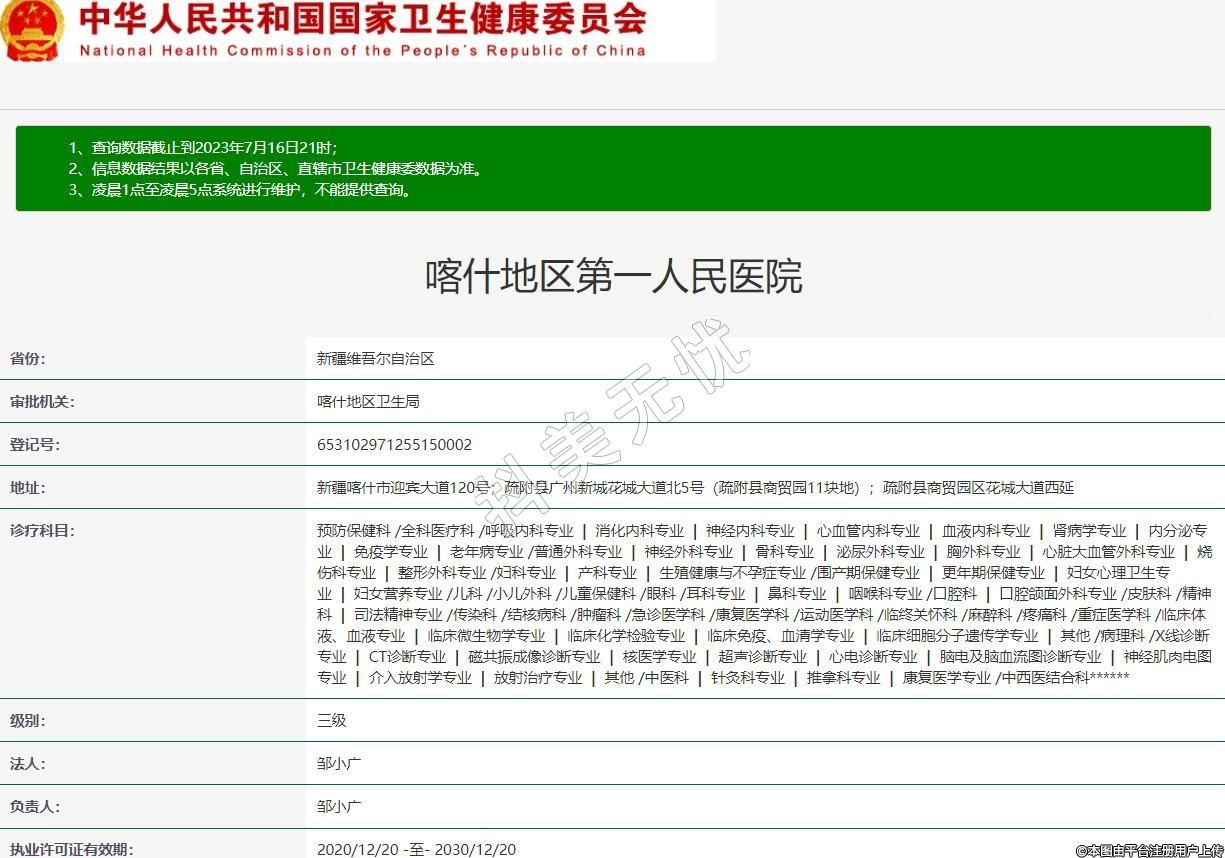Image resolution: width=1225 pixels, height=858 pixels.
Task: Click the 中华人民共和国国家卫生健康委员会 header title
Action: pos(362,20)
